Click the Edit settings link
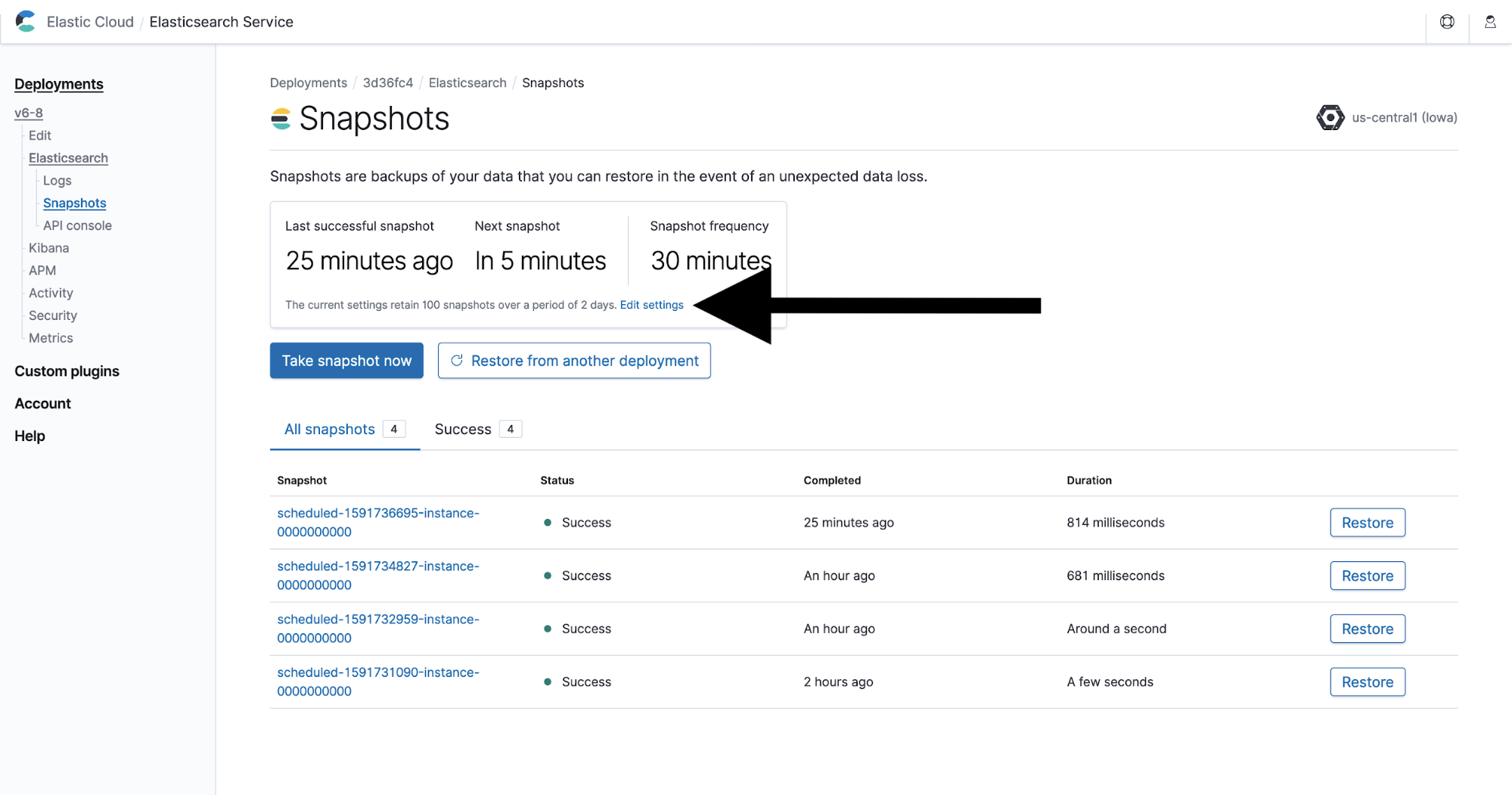 (651, 305)
